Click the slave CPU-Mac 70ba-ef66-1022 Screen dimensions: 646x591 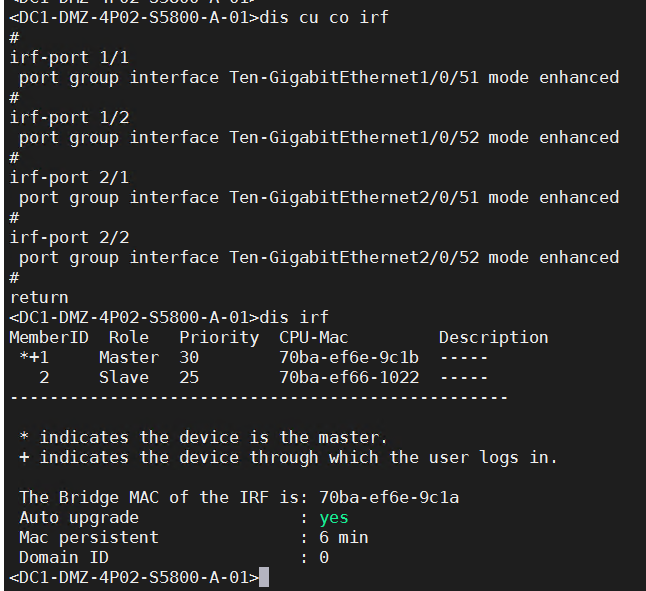[349, 377]
